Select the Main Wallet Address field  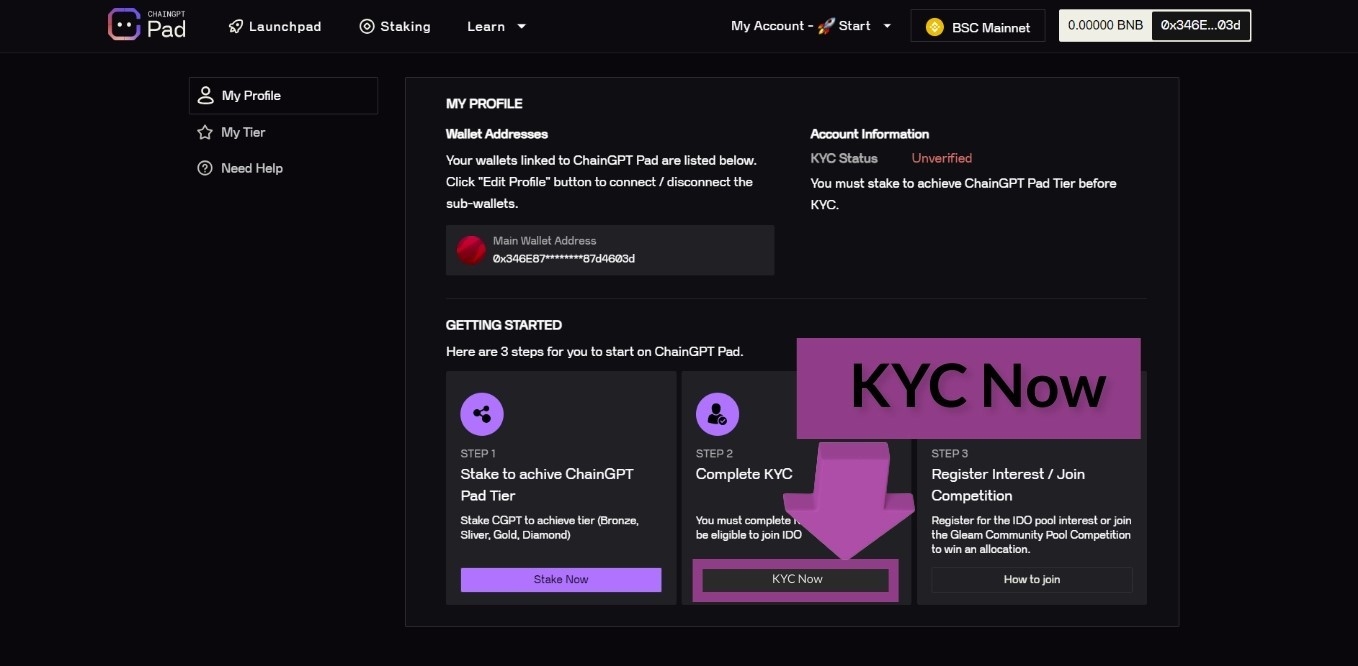[610, 250]
